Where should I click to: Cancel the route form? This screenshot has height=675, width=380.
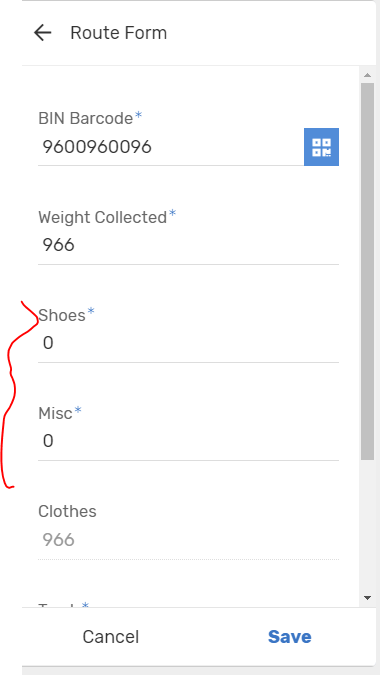point(111,637)
